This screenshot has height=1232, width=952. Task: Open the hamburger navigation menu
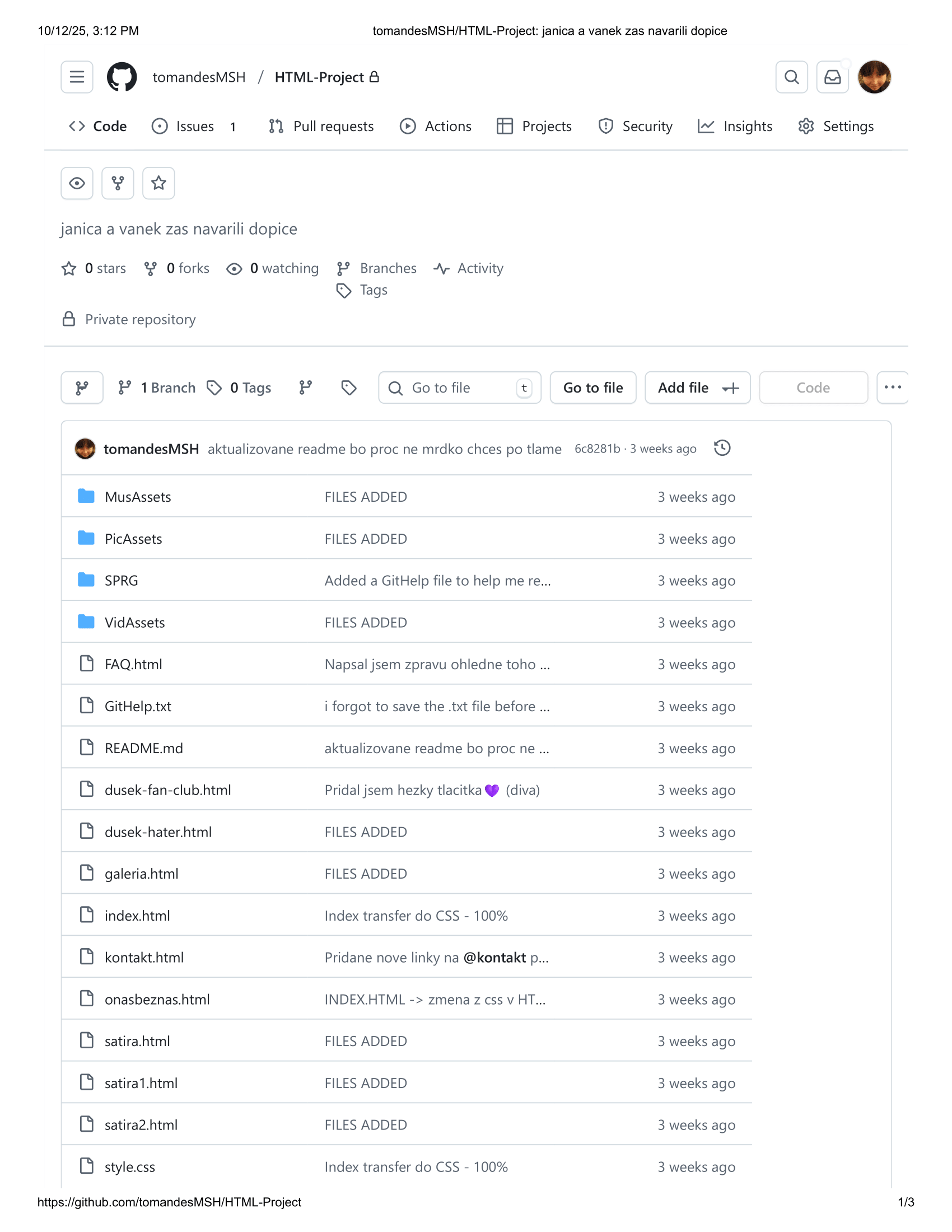[77, 77]
